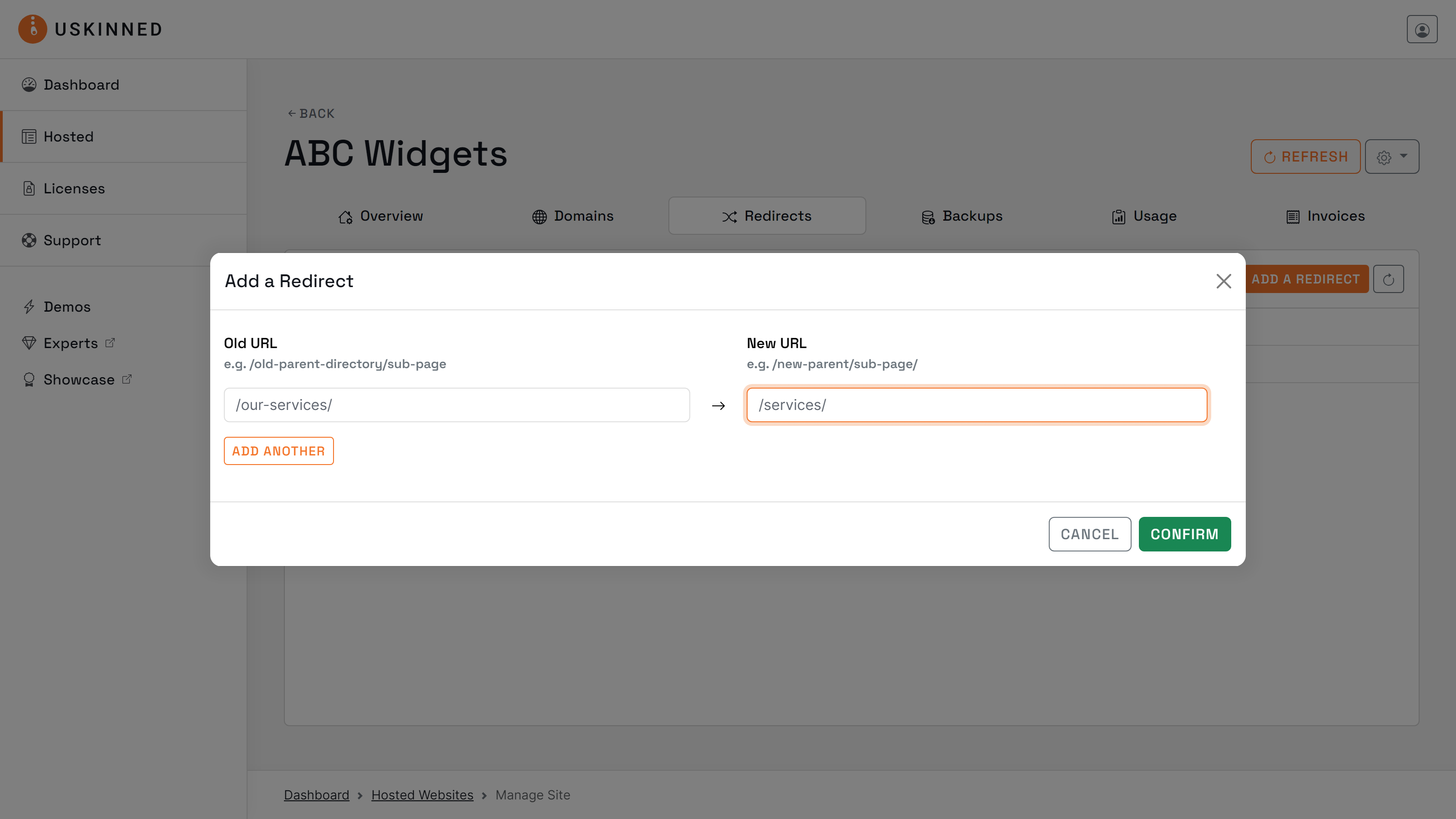Click ADD ANOTHER to add a redirect row

pos(278,450)
